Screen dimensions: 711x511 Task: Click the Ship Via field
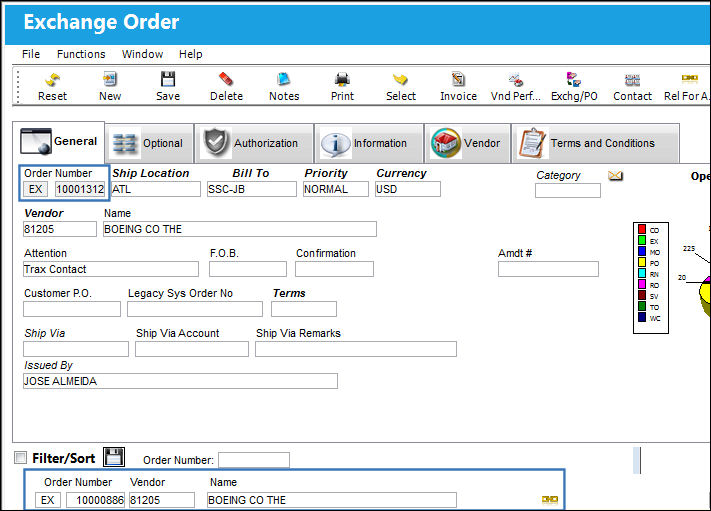click(76, 349)
